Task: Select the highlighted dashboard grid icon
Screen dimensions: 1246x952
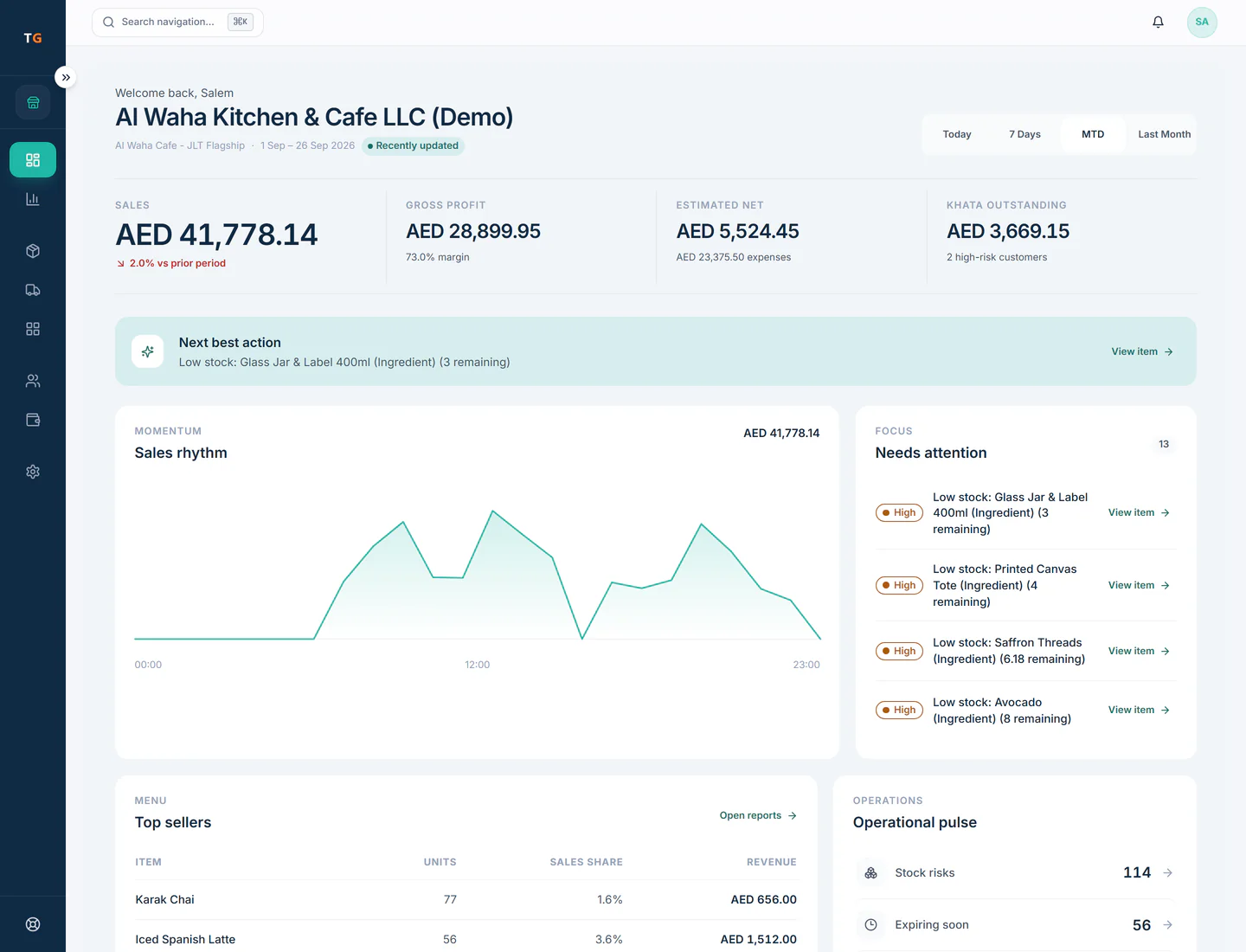Action: [33, 160]
